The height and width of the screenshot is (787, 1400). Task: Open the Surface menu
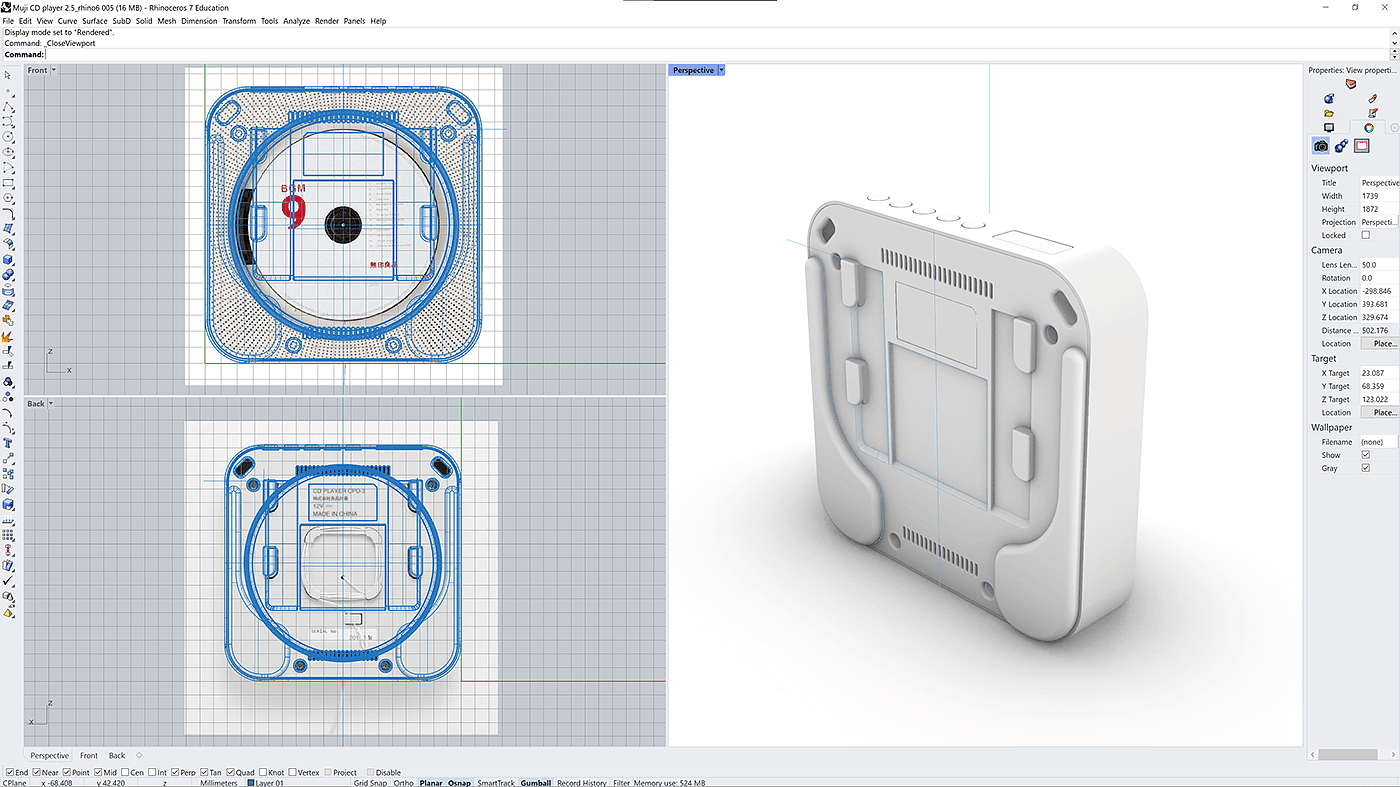coord(95,21)
